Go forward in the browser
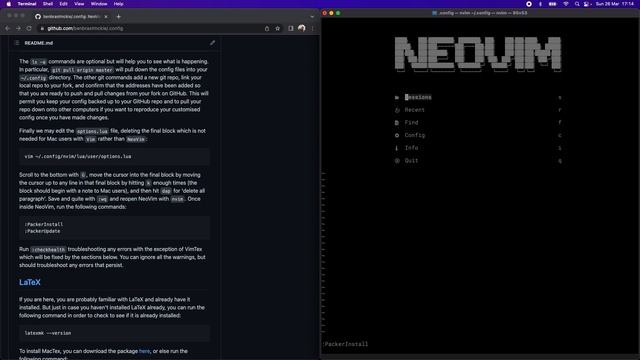640x360 pixels. pyautogui.click(x=18, y=29)
